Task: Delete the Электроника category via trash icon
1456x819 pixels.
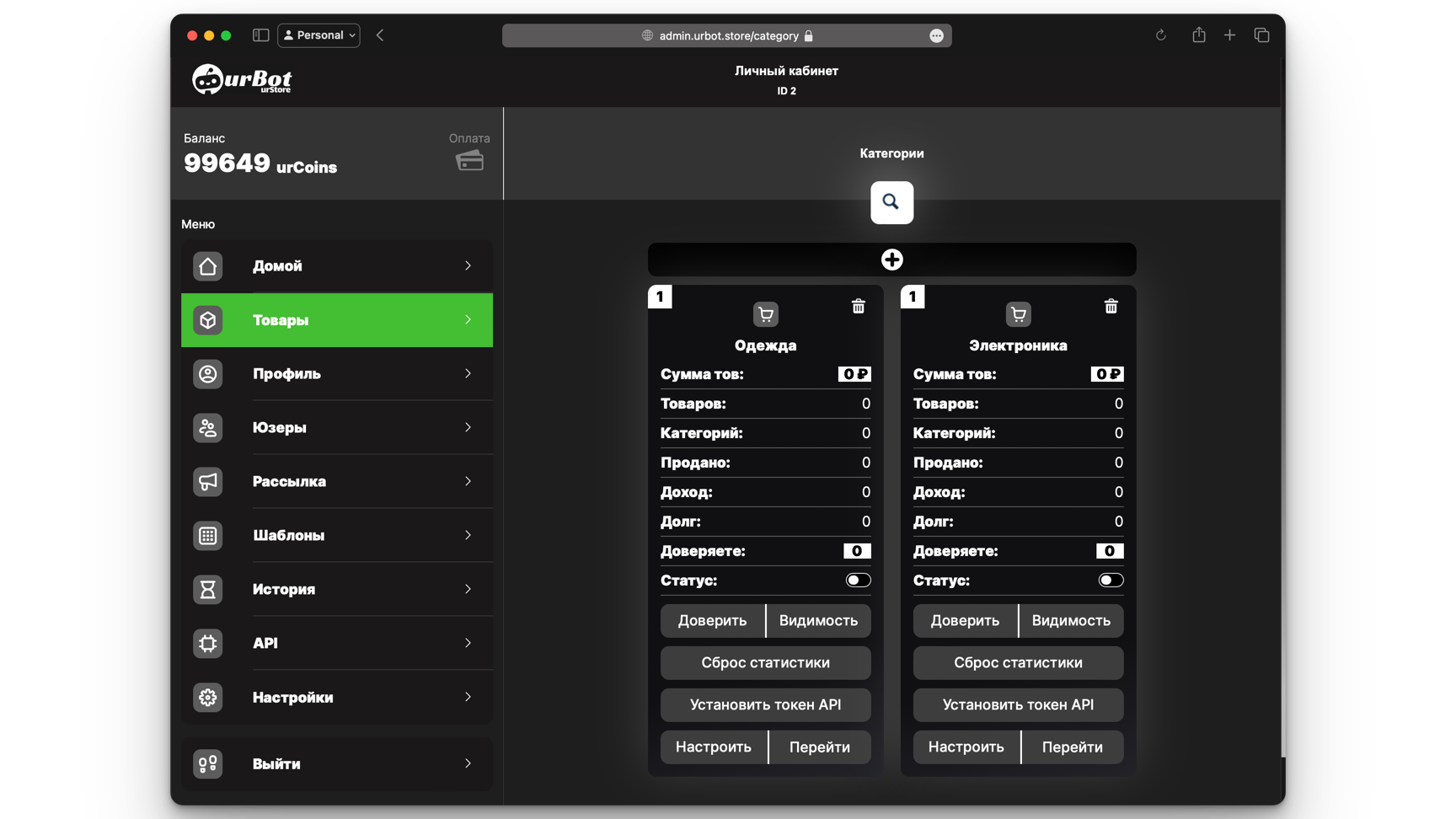Action: click(1111, 306)
